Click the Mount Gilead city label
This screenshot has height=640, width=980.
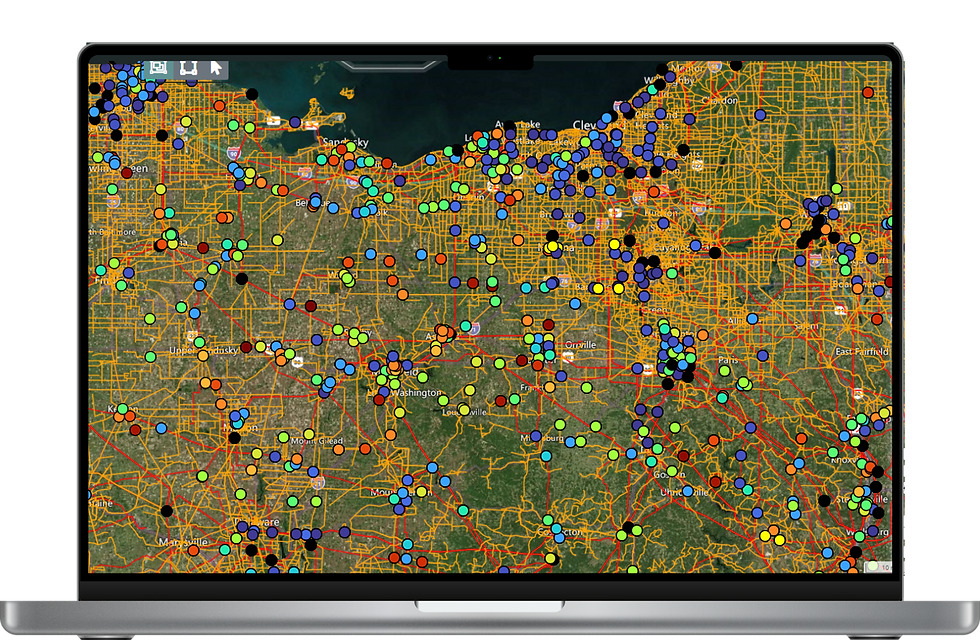click(317, 441)
